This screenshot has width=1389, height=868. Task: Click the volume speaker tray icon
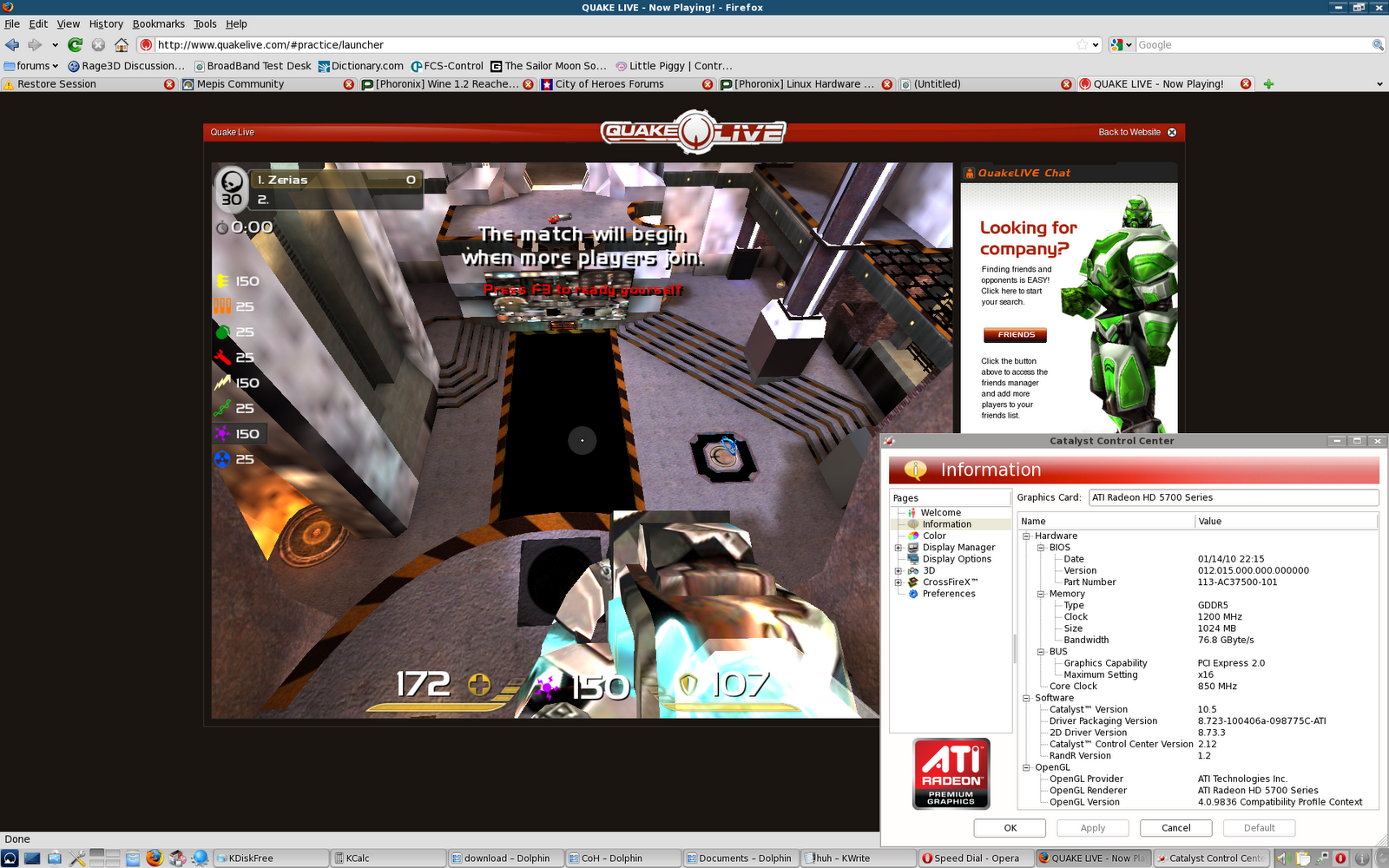[x=1281, y=858]
